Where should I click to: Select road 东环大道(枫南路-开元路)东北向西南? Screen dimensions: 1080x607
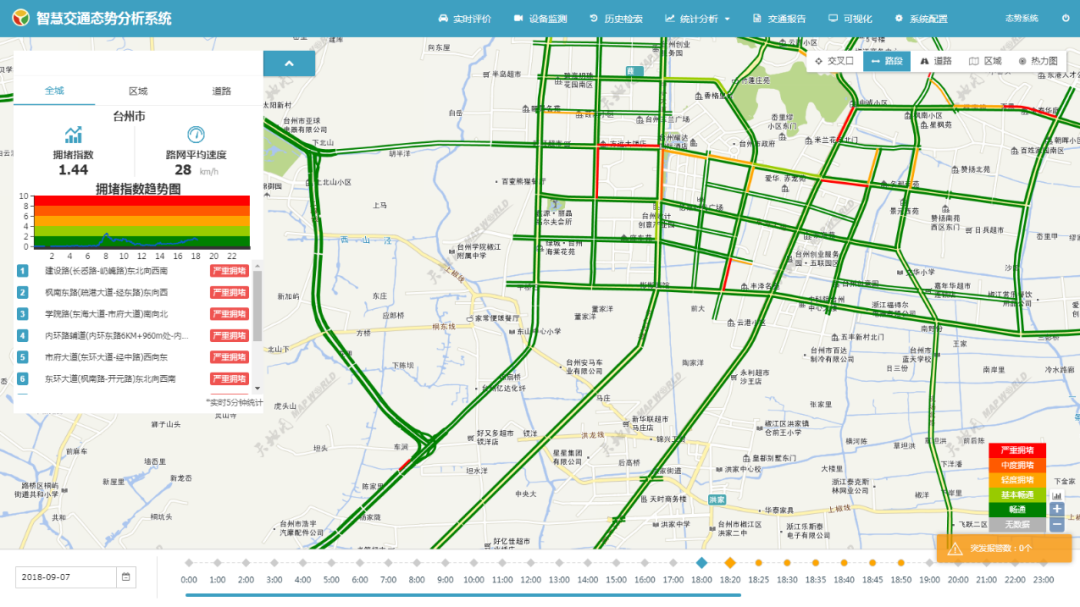[x=110, y=378]
